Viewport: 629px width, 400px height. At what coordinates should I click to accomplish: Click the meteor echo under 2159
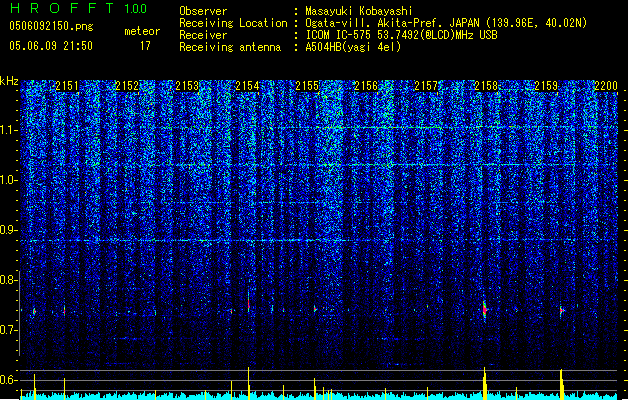click(562, 311)
